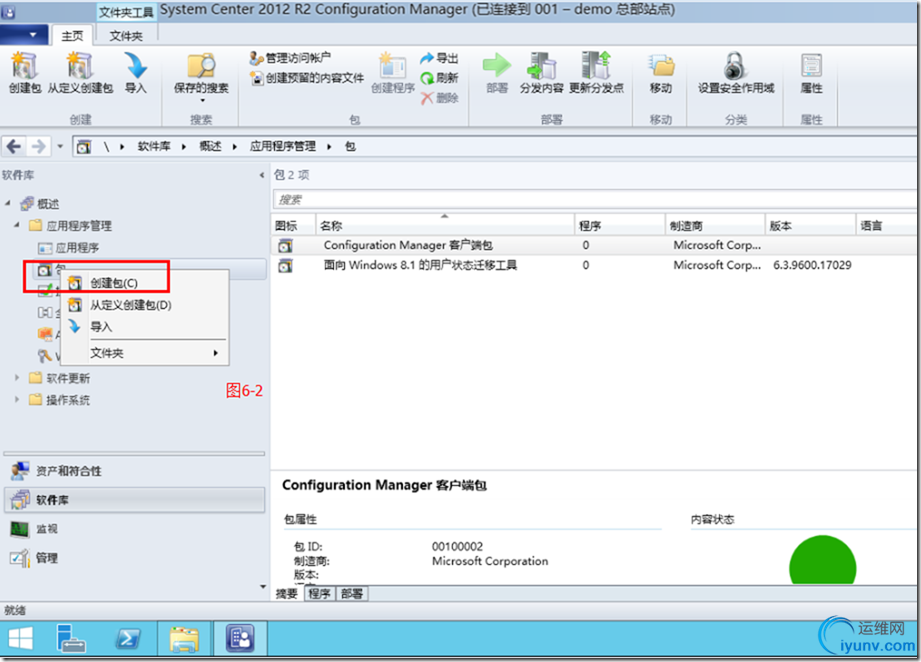Viewport: 921px width, 662px height.
Task: Click the 创建包 ribbon icon
Action: click(x=25, y=65)
